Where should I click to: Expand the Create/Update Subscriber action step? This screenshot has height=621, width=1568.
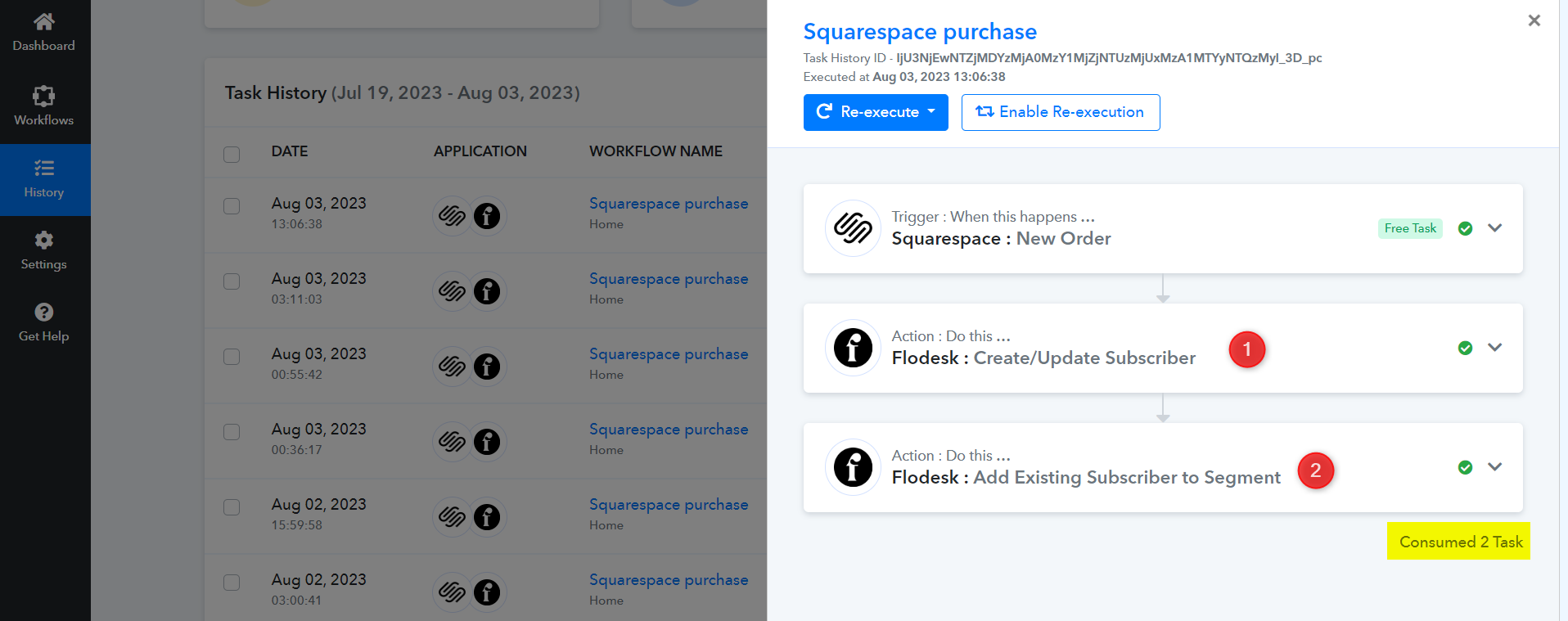(x=1495, y=348)
